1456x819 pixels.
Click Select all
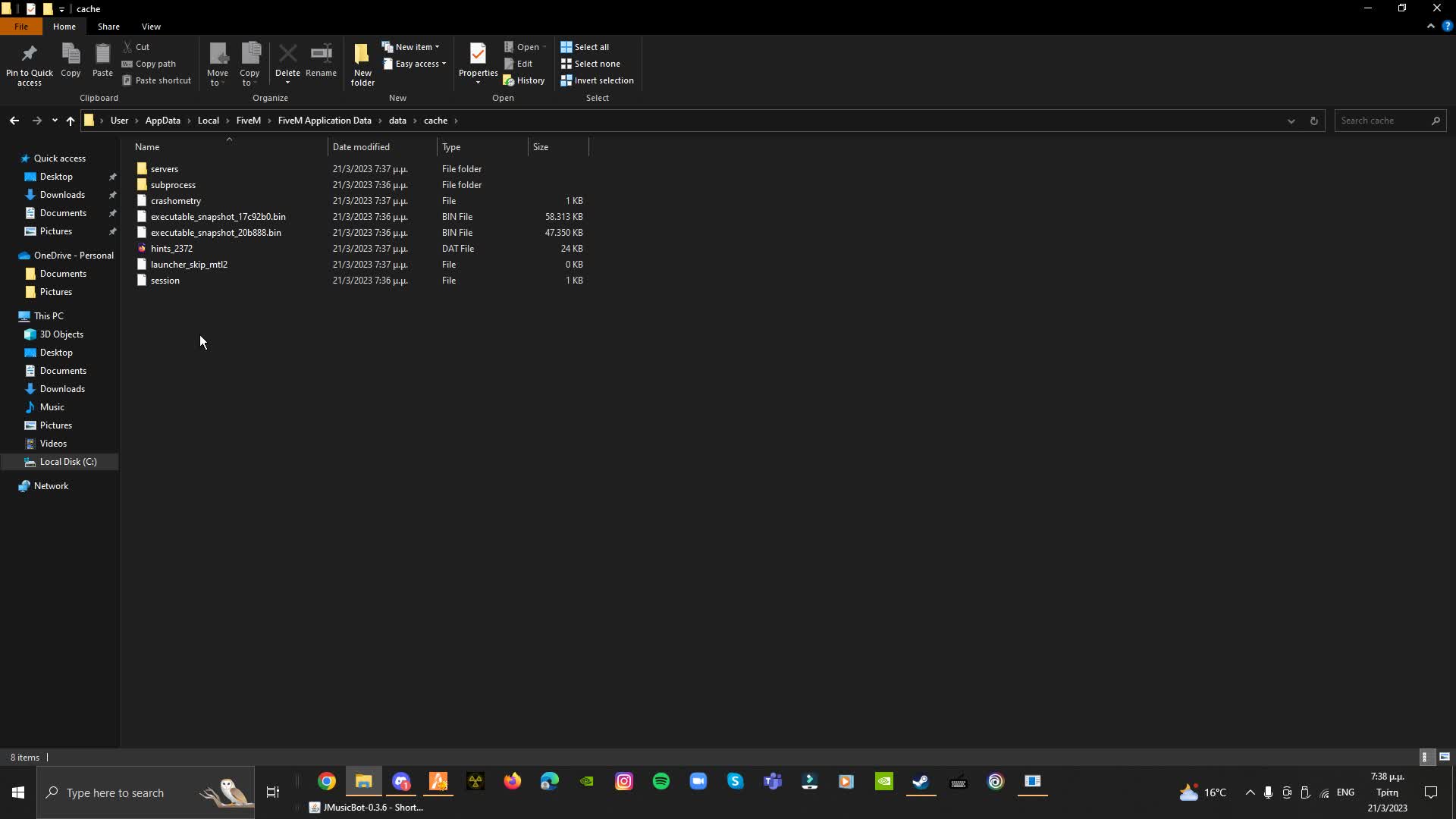coord(585,47)
